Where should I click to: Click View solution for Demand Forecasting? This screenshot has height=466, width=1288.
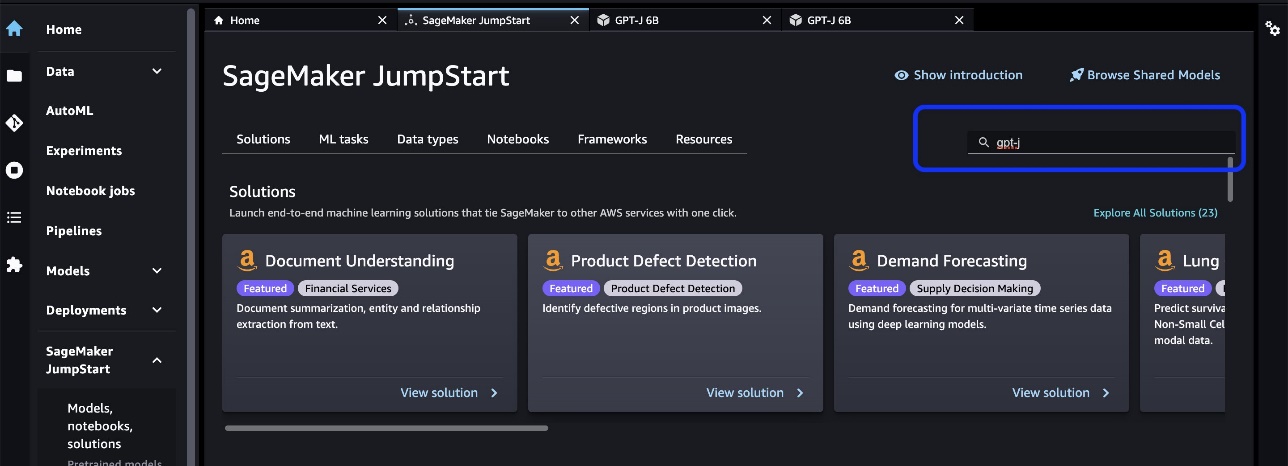click(x=1051, y=393)
